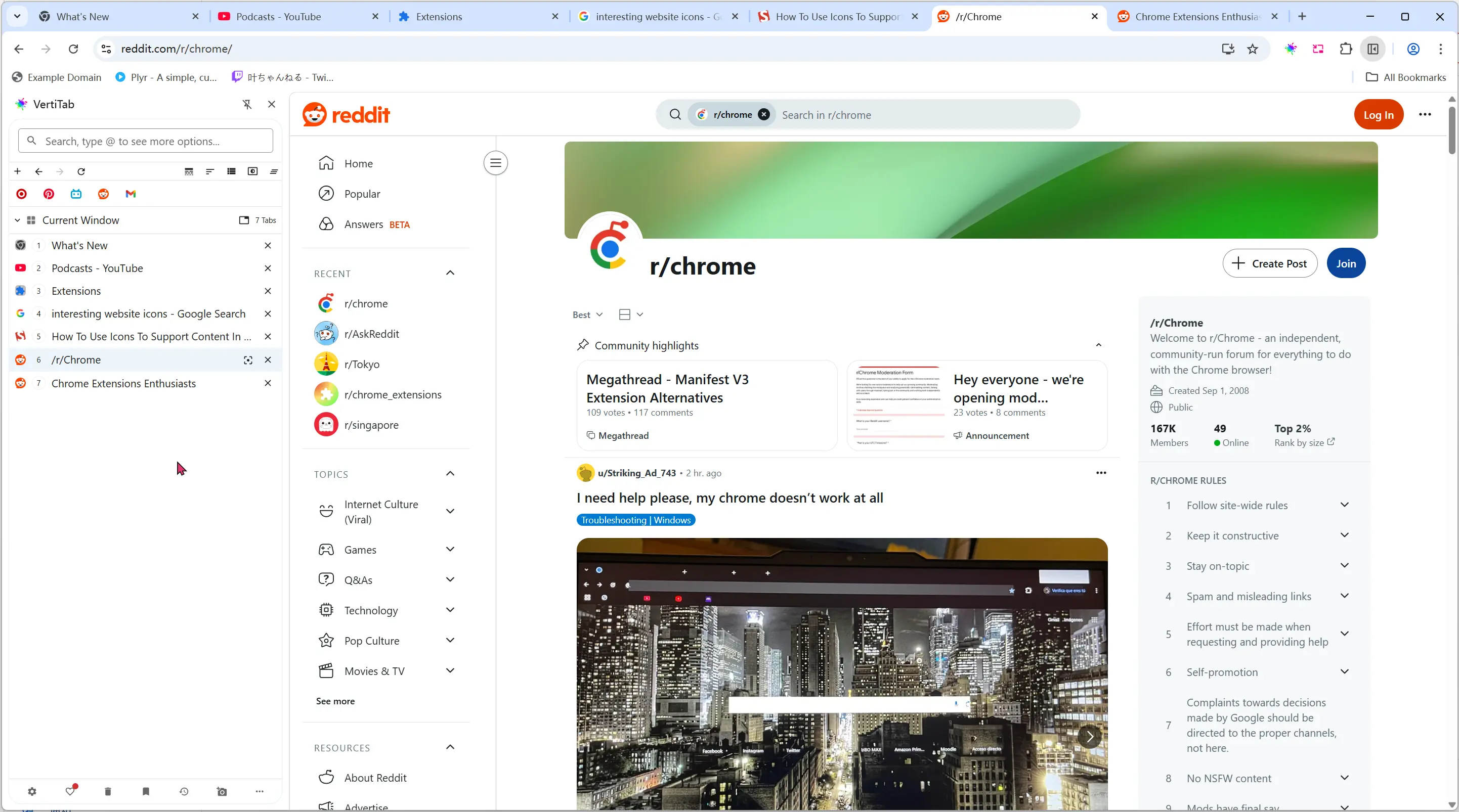Open VertiTab more options ellipsis
This screenshot has width=1459, height=812.
coord(260,791)
